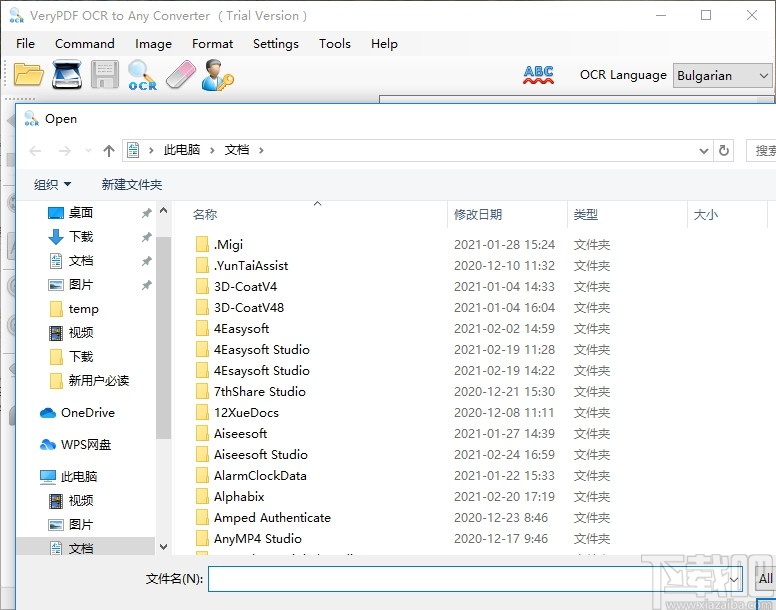This screenshot has height=610, width=776.
Task: Open the Command menu
Action: point(85,44)
